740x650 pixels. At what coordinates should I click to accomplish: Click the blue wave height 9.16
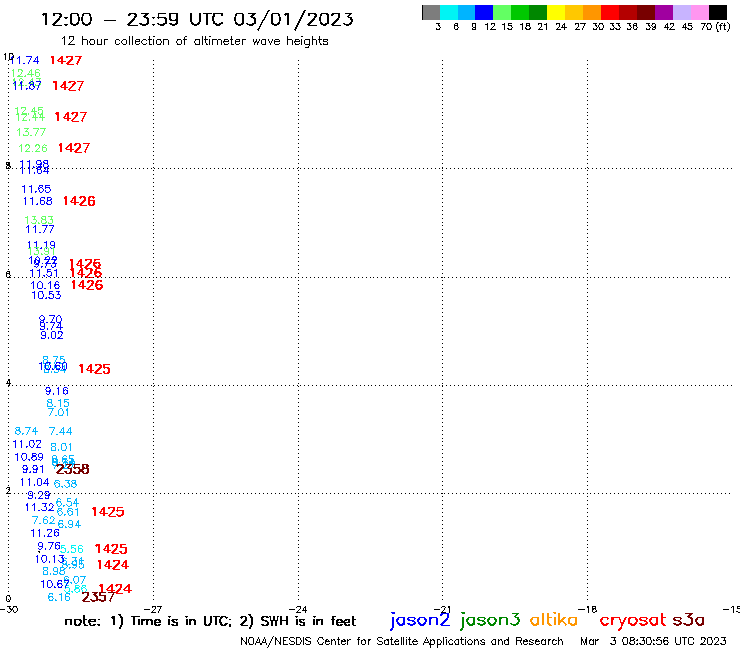coord(57,391)
